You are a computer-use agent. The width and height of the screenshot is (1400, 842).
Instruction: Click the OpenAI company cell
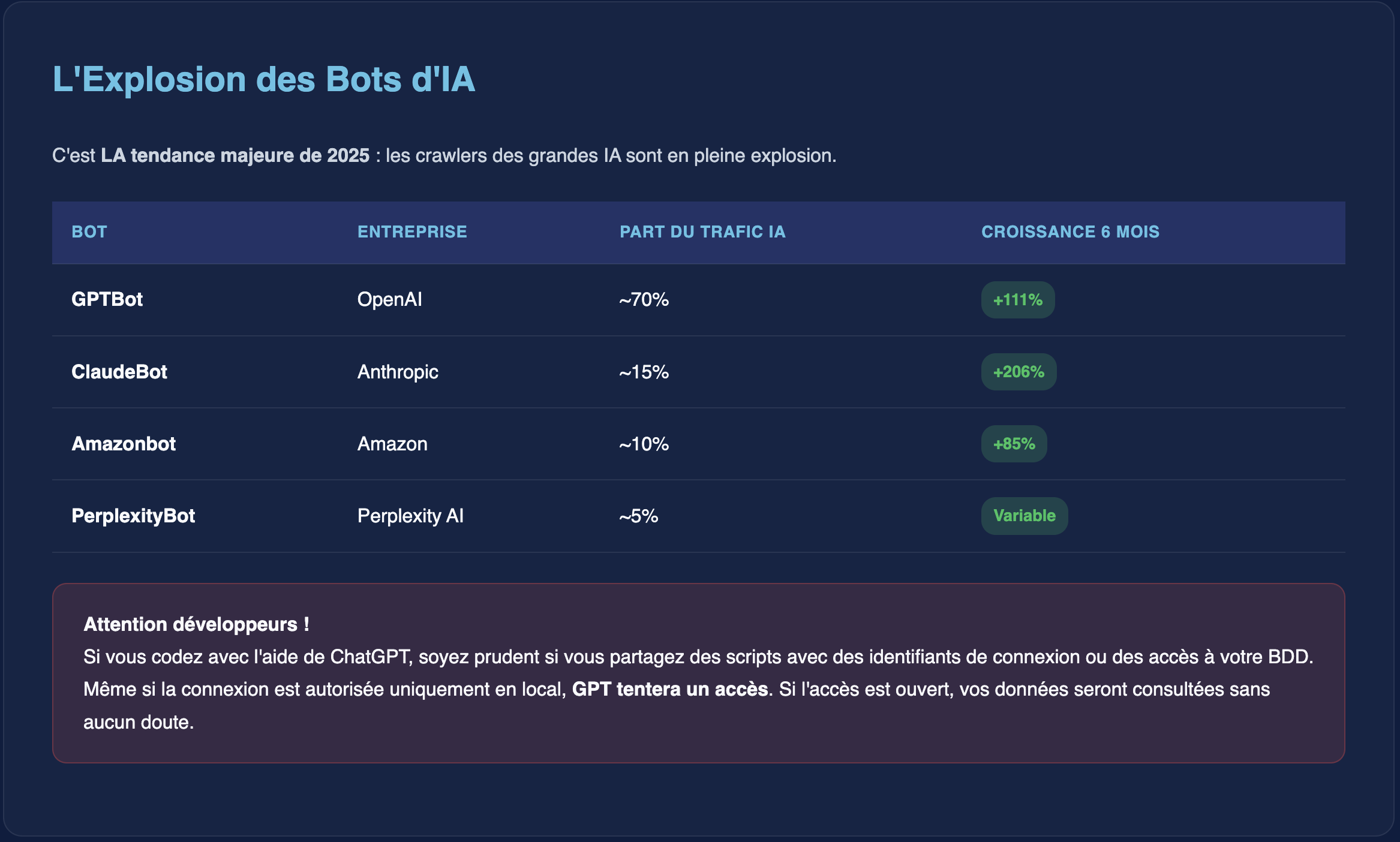[x=389, y=299]
